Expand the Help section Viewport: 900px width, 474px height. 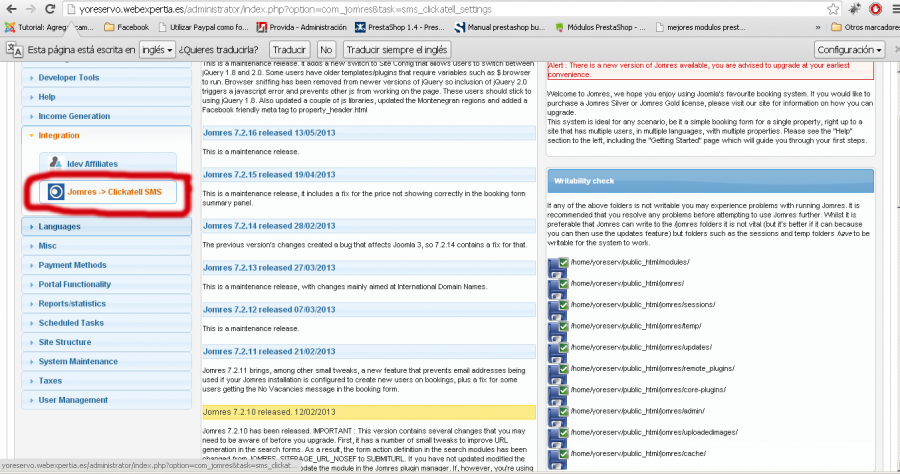[106, 97]
